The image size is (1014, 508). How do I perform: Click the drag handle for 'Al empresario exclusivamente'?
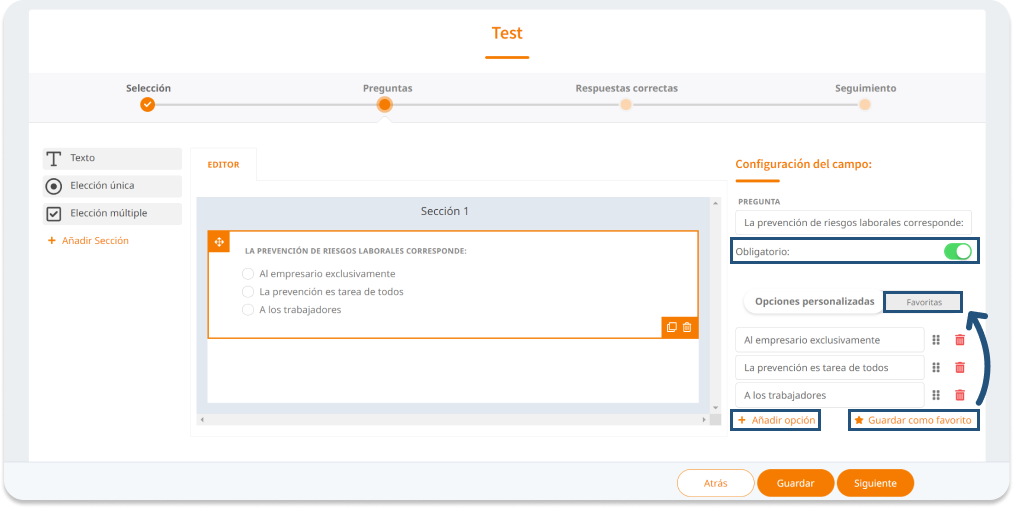[x=936, y=340]
